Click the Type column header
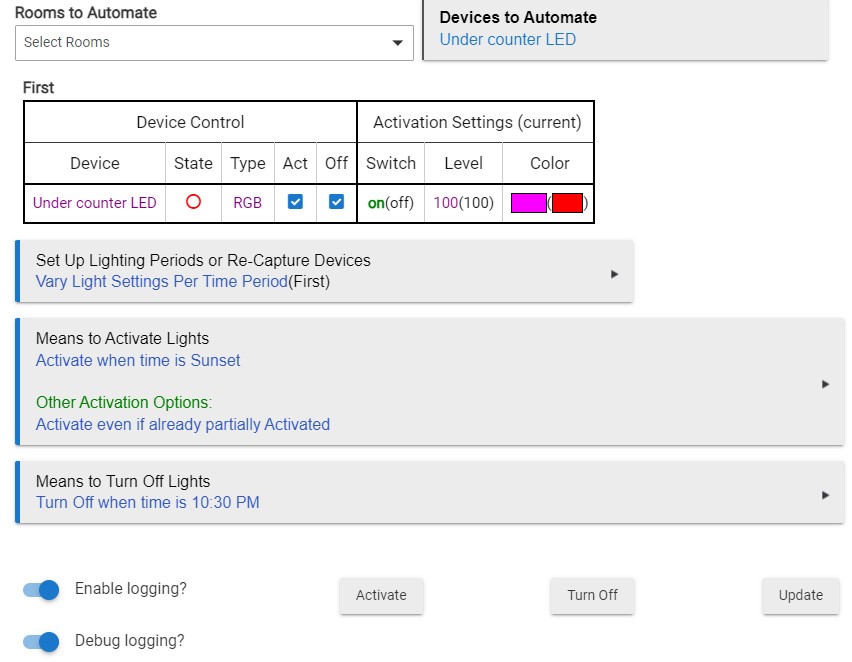Image resolution: width=852 pixels, height=662 pixels. (248, 164)
